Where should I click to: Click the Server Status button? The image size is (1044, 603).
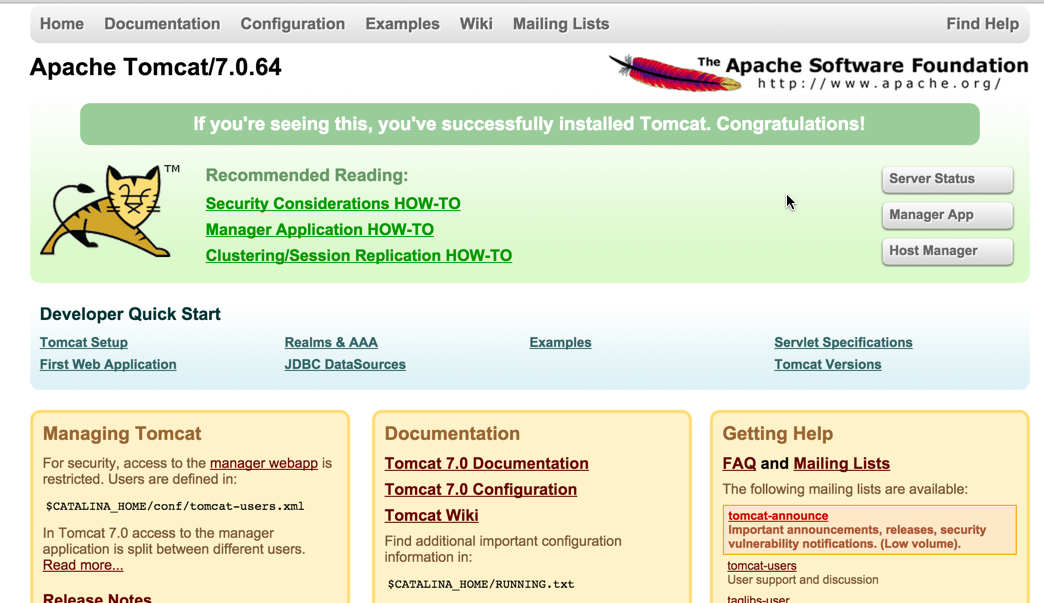[x=947, y=179]
